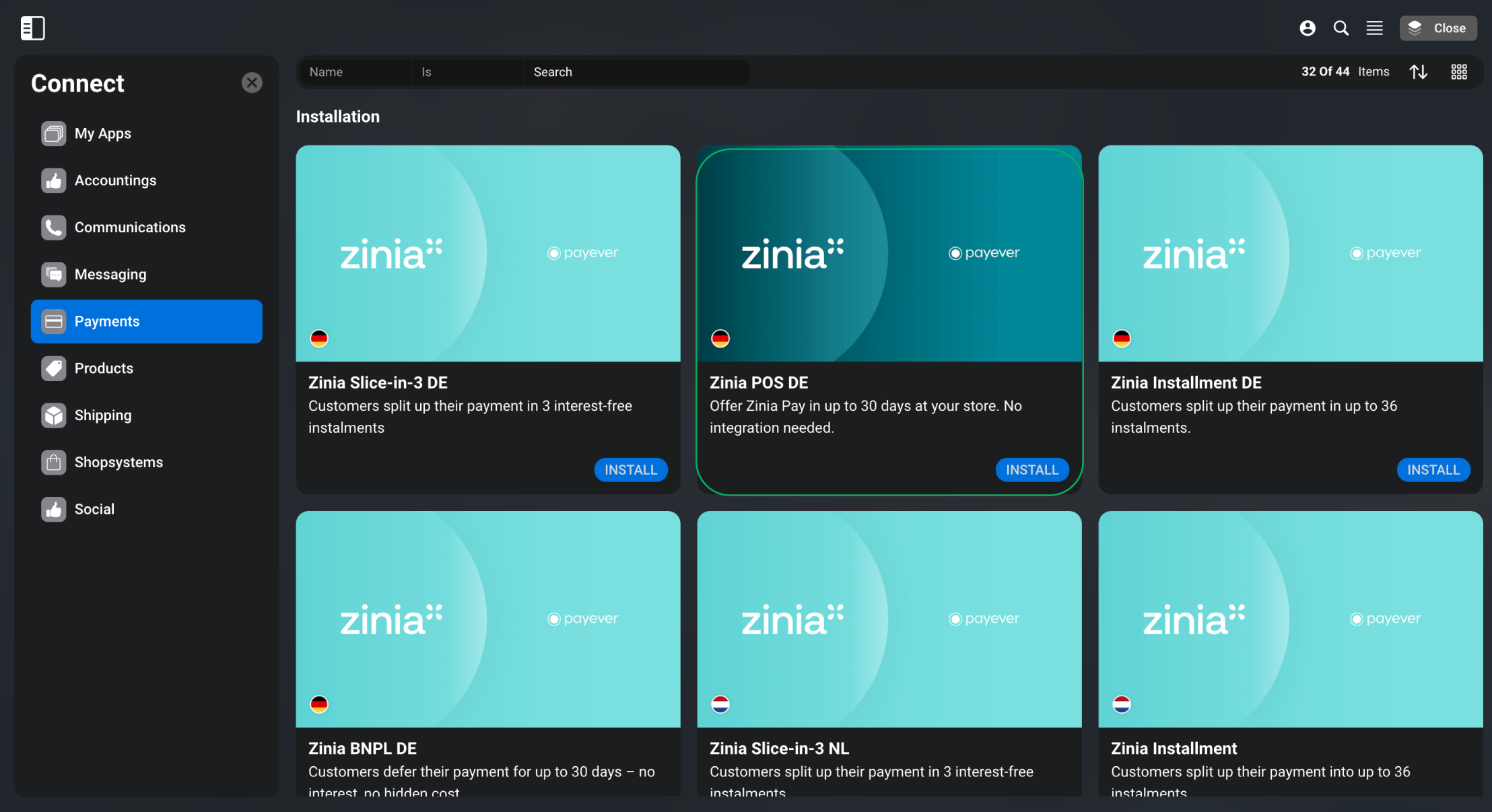Viewport: 1492px width, 812px height.
Task: Open the Communications category
Action: [x=147, y=228]
